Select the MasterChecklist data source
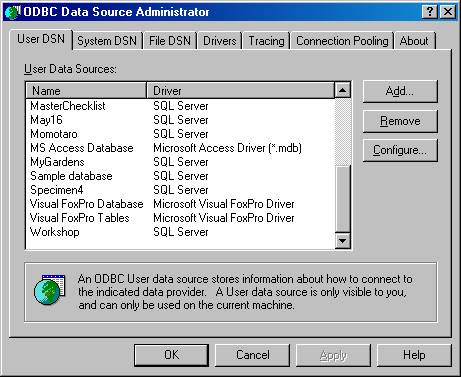Screen dimensions: 461x377 (x=68, y=106)
